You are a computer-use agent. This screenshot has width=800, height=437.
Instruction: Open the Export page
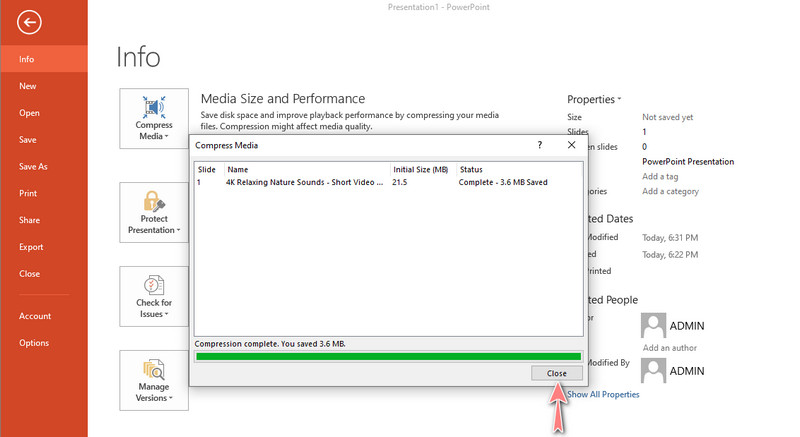pyautogui.click(x=31, y=246)
